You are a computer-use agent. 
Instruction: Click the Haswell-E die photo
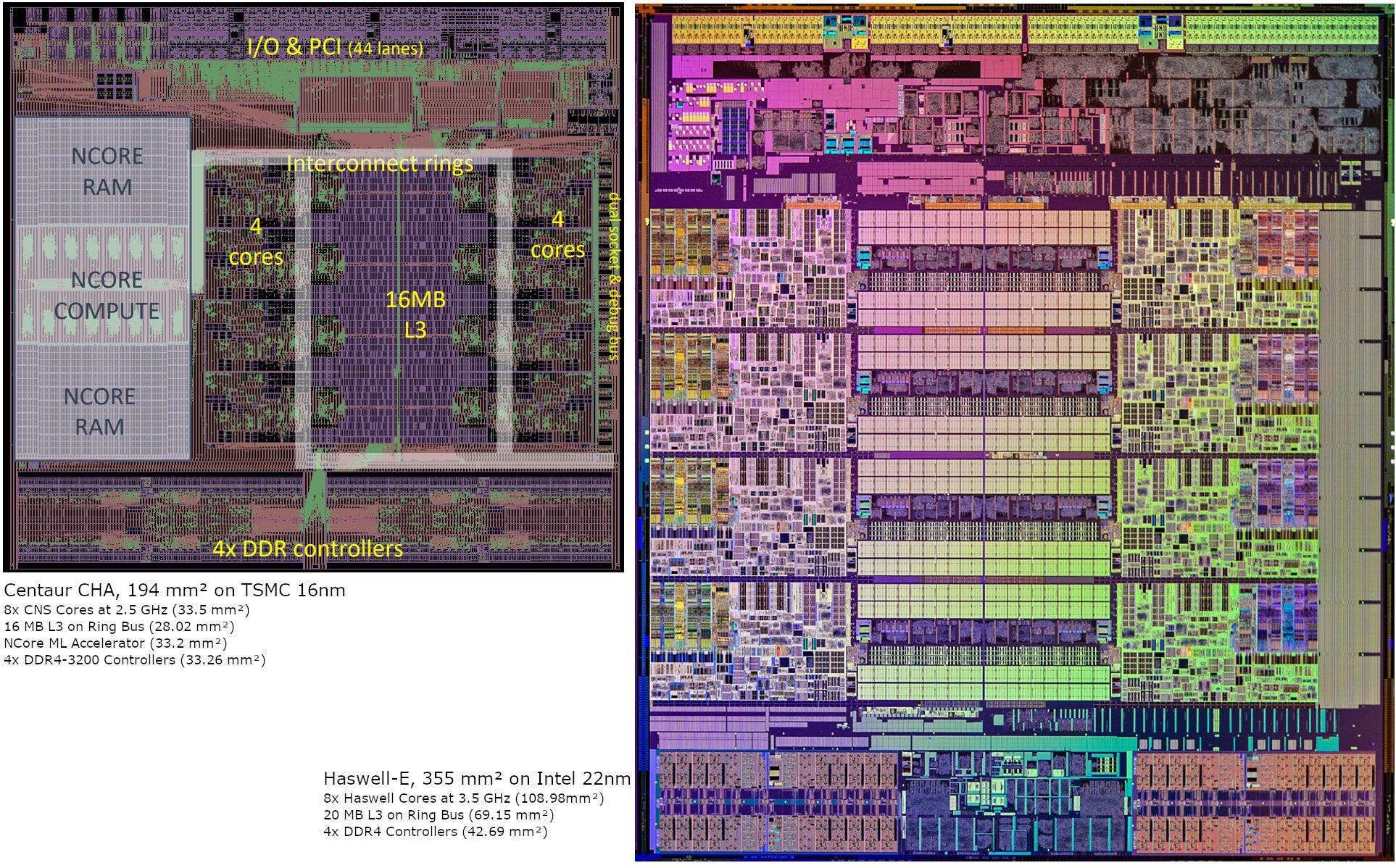click(1015, 433)
